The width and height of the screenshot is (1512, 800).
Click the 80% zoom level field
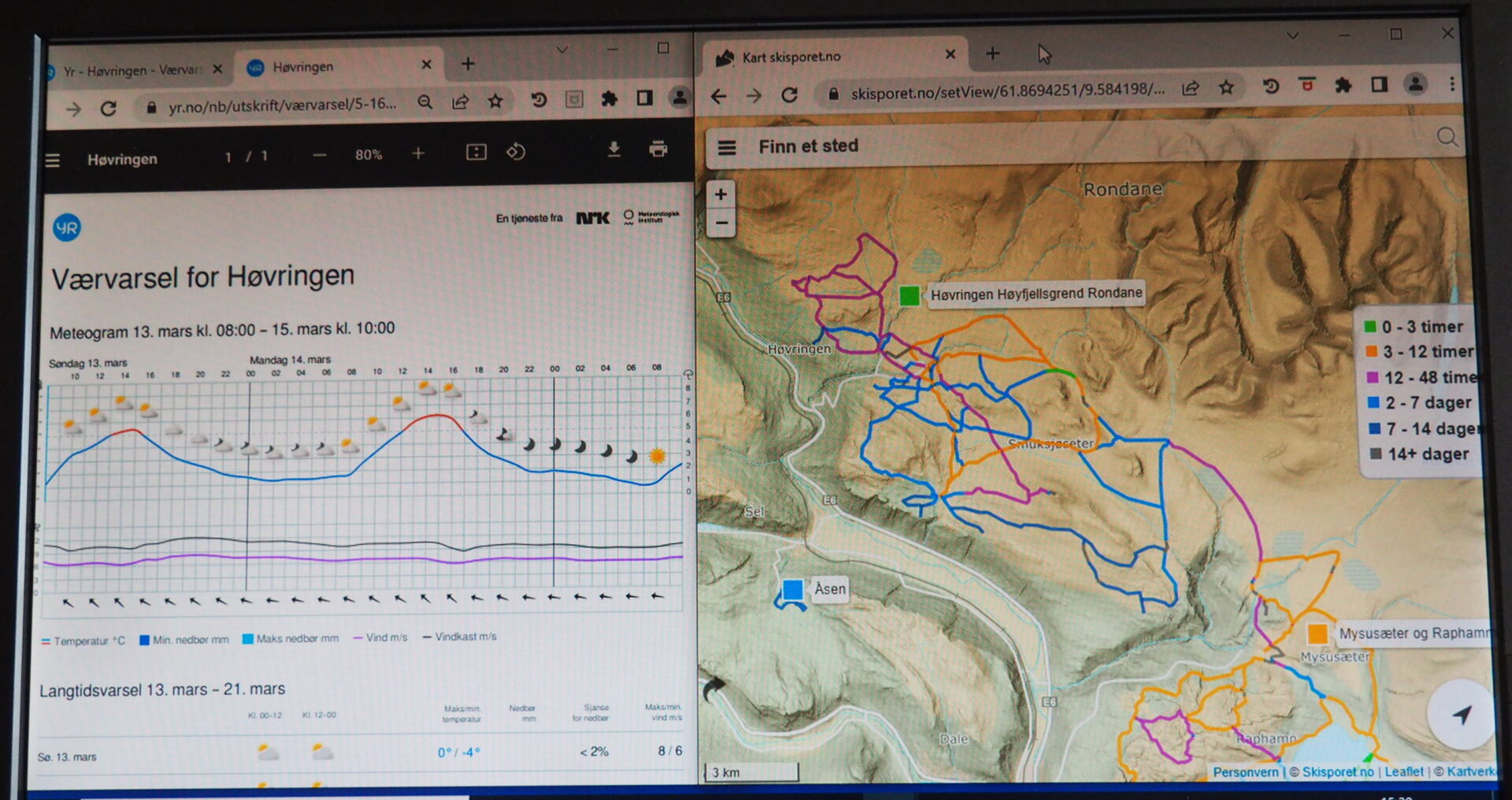[369, 155]
